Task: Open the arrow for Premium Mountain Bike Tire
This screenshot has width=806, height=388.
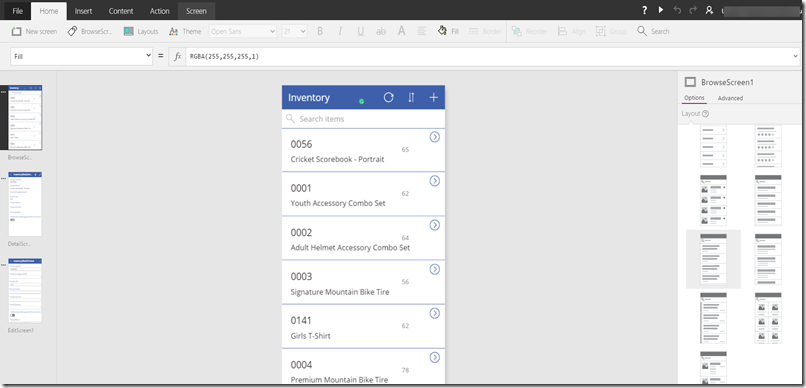Action: click(435, 358)
